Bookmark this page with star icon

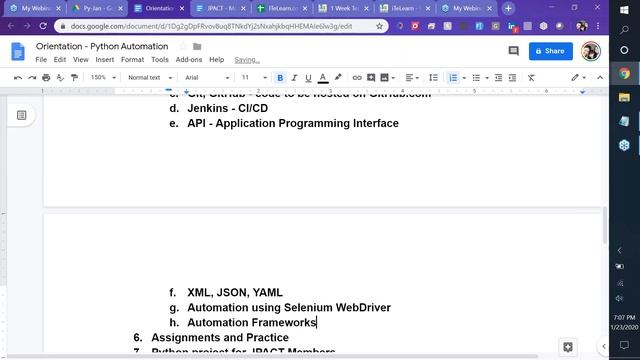tap(379, 26)
